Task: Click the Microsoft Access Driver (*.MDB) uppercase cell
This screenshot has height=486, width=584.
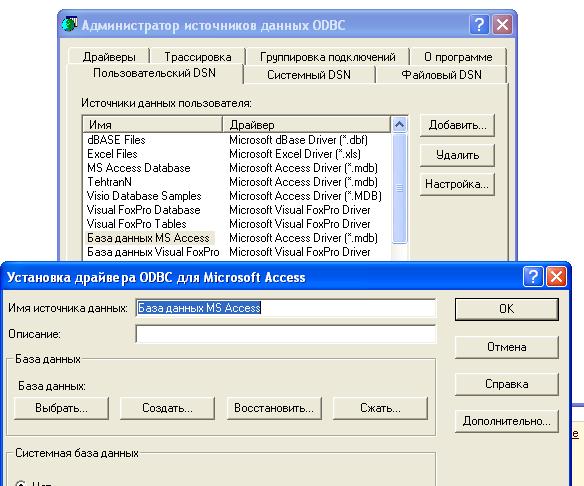Action: point(305,196)
